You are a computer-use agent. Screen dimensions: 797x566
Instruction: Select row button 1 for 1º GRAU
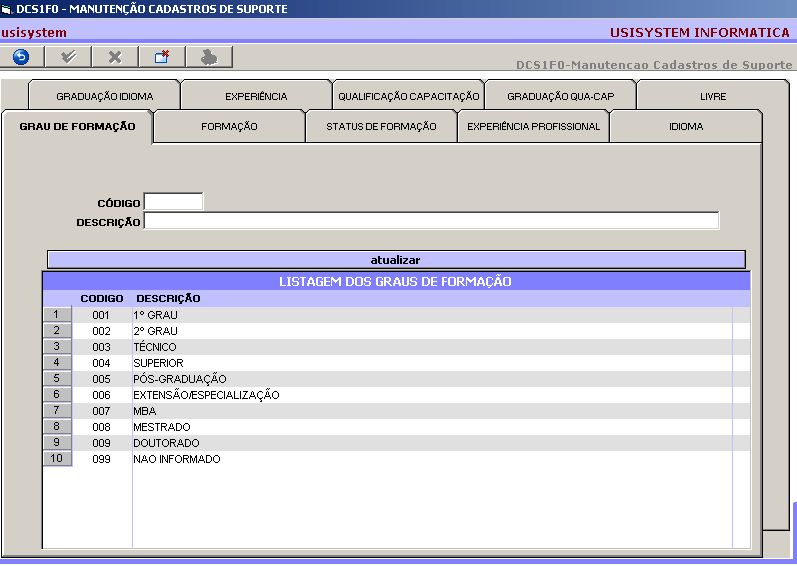click(x=57, y=315)
